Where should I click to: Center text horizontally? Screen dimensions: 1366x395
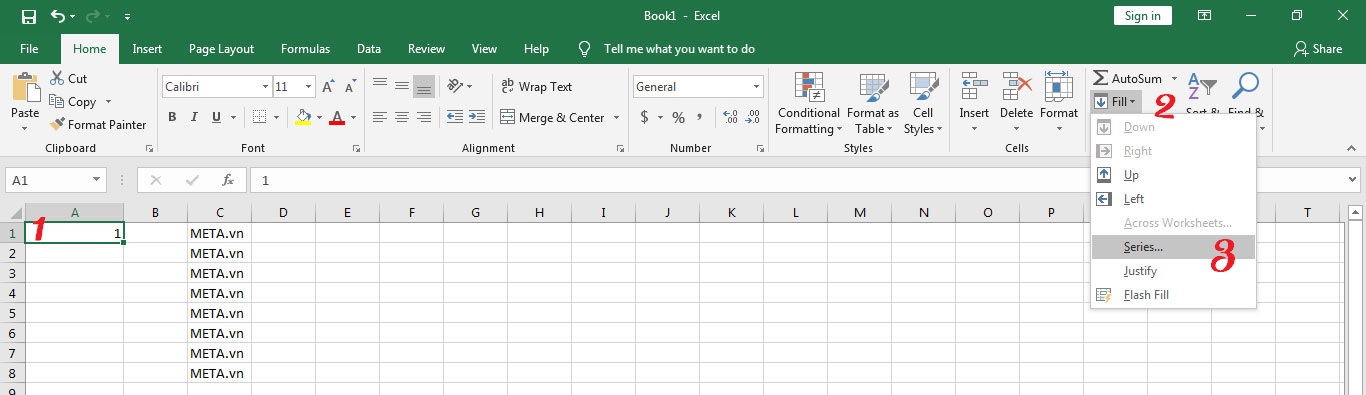click(x=401, y=117)
